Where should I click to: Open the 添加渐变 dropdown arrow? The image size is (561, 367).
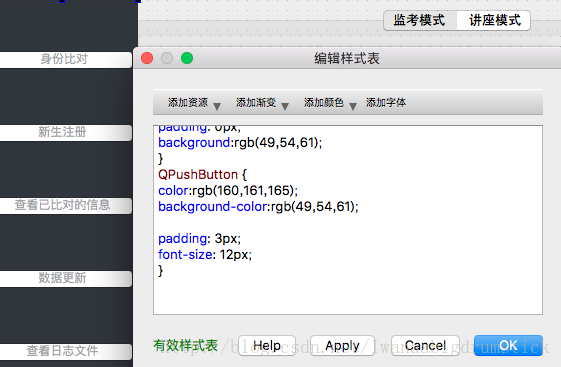[285, 106]
